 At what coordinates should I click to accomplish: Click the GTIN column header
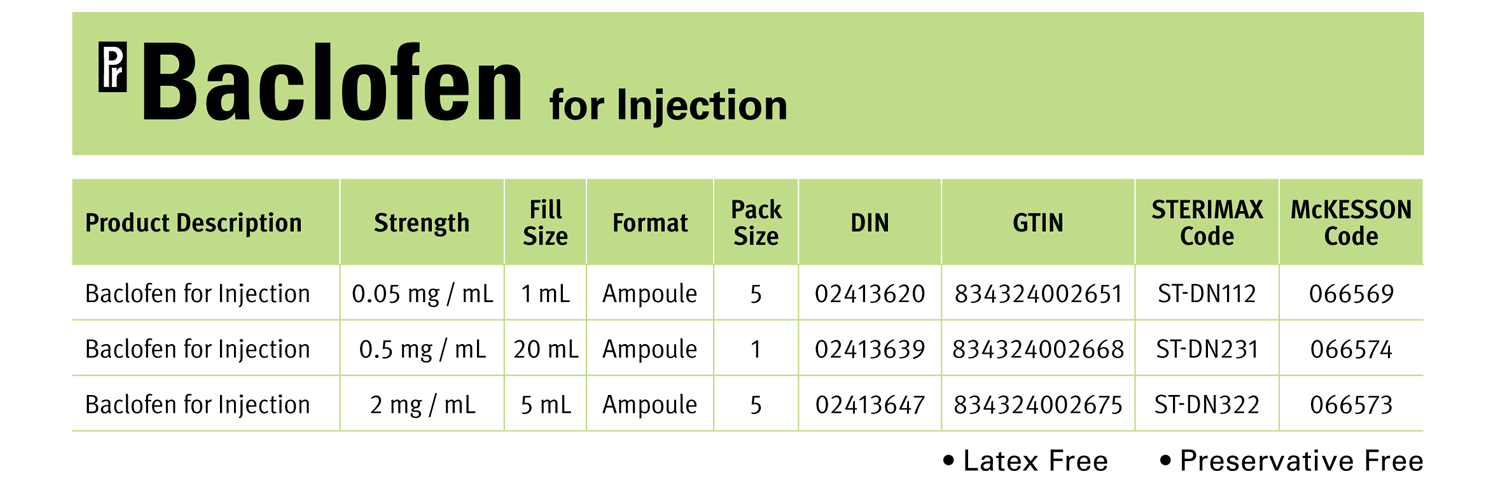click(1037, 222)
